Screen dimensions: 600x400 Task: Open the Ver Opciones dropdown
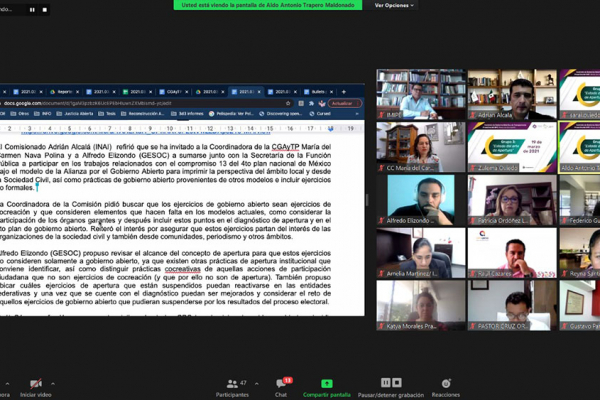pyautogui.click(x=394, y=5)
